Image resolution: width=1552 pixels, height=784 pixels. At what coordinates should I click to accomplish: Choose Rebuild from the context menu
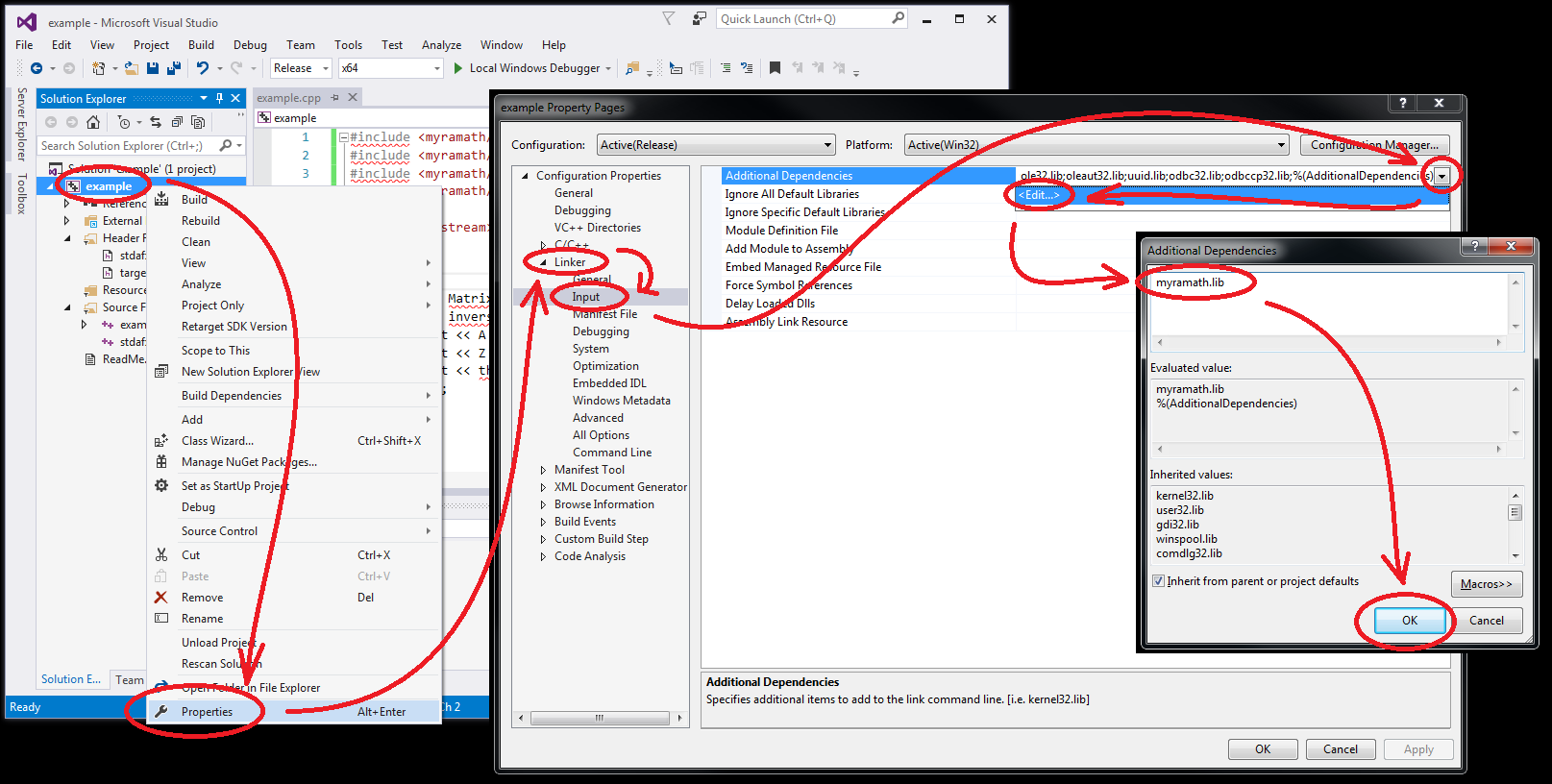pos(201,221)
